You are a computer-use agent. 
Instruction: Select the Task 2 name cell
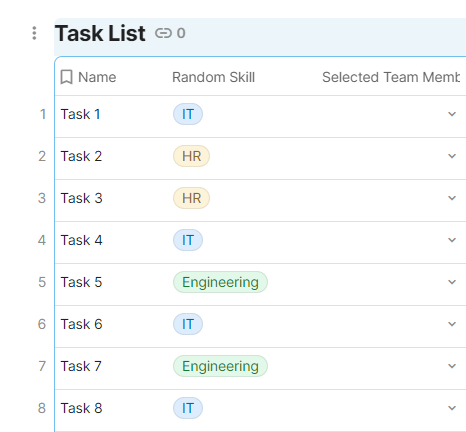111,158
